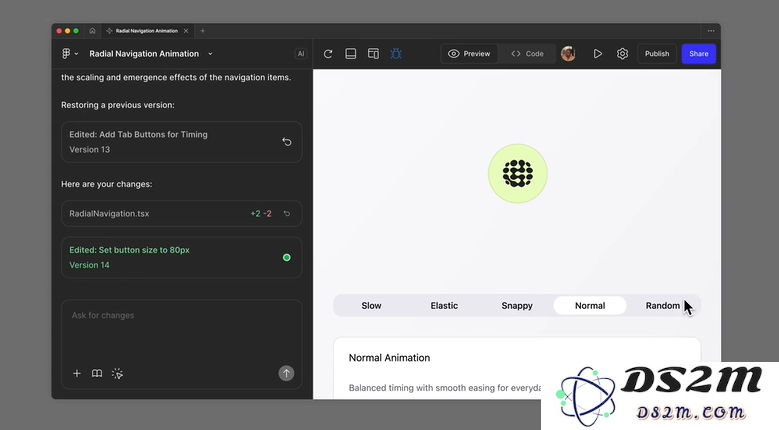Click the blue Share button
779x430 pixels.
point(698,54)
